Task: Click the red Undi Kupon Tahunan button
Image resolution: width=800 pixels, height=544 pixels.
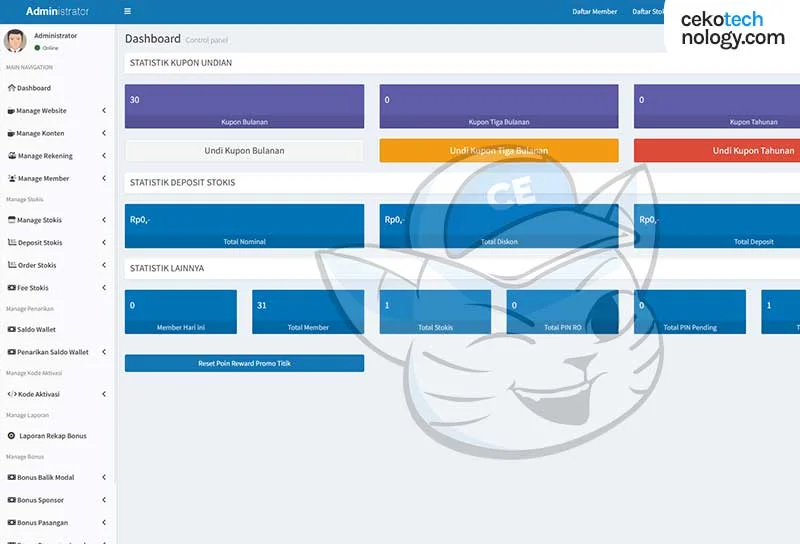Action: point(717,151)
